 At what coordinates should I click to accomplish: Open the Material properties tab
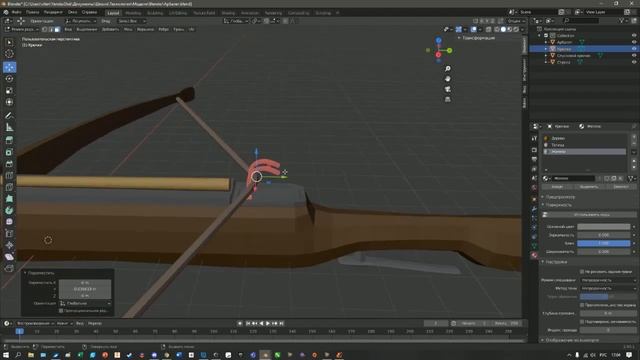coord(534,256)
